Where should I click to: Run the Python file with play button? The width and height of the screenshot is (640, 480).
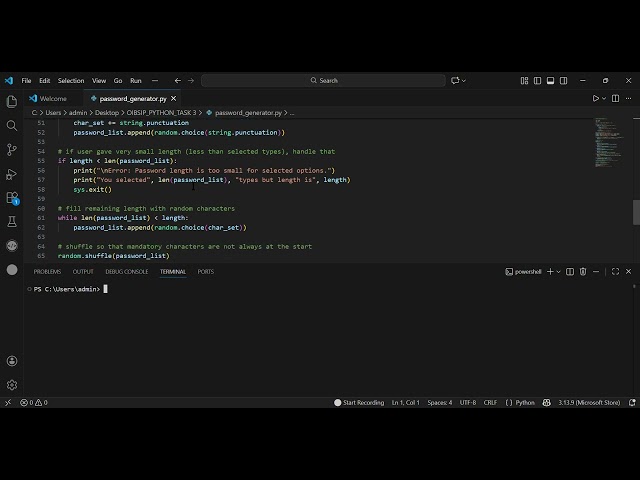tap(596, 98)
